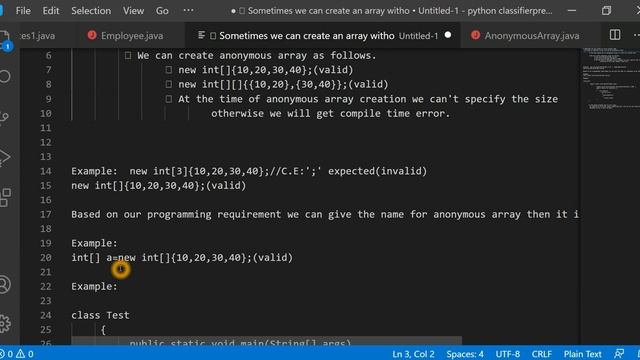Expand the overflow menu ellipsis in menu bar
This screenshot has height=360, width=640.
point(188,11)
